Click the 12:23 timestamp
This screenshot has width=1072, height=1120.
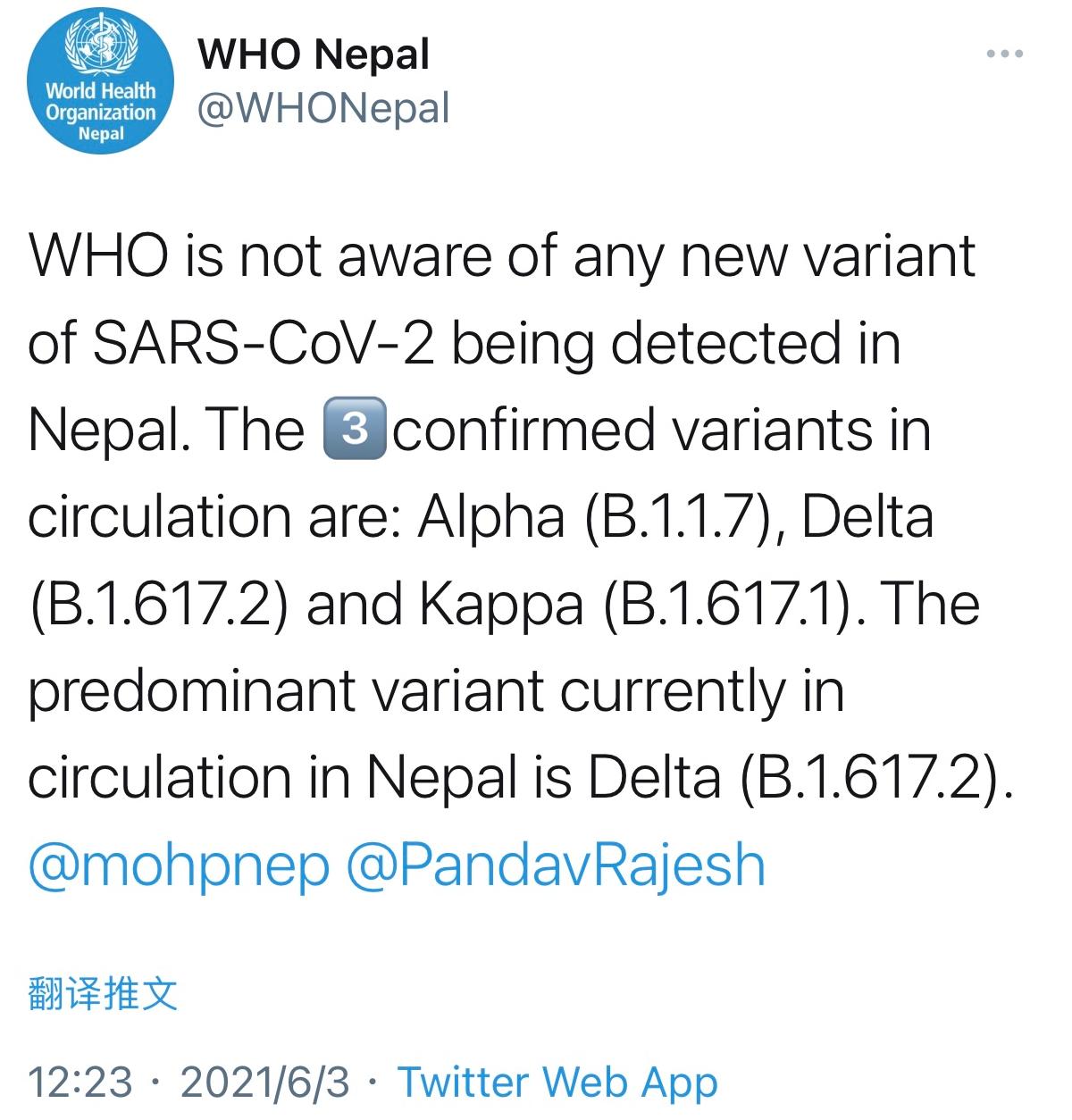point(80,1082)
